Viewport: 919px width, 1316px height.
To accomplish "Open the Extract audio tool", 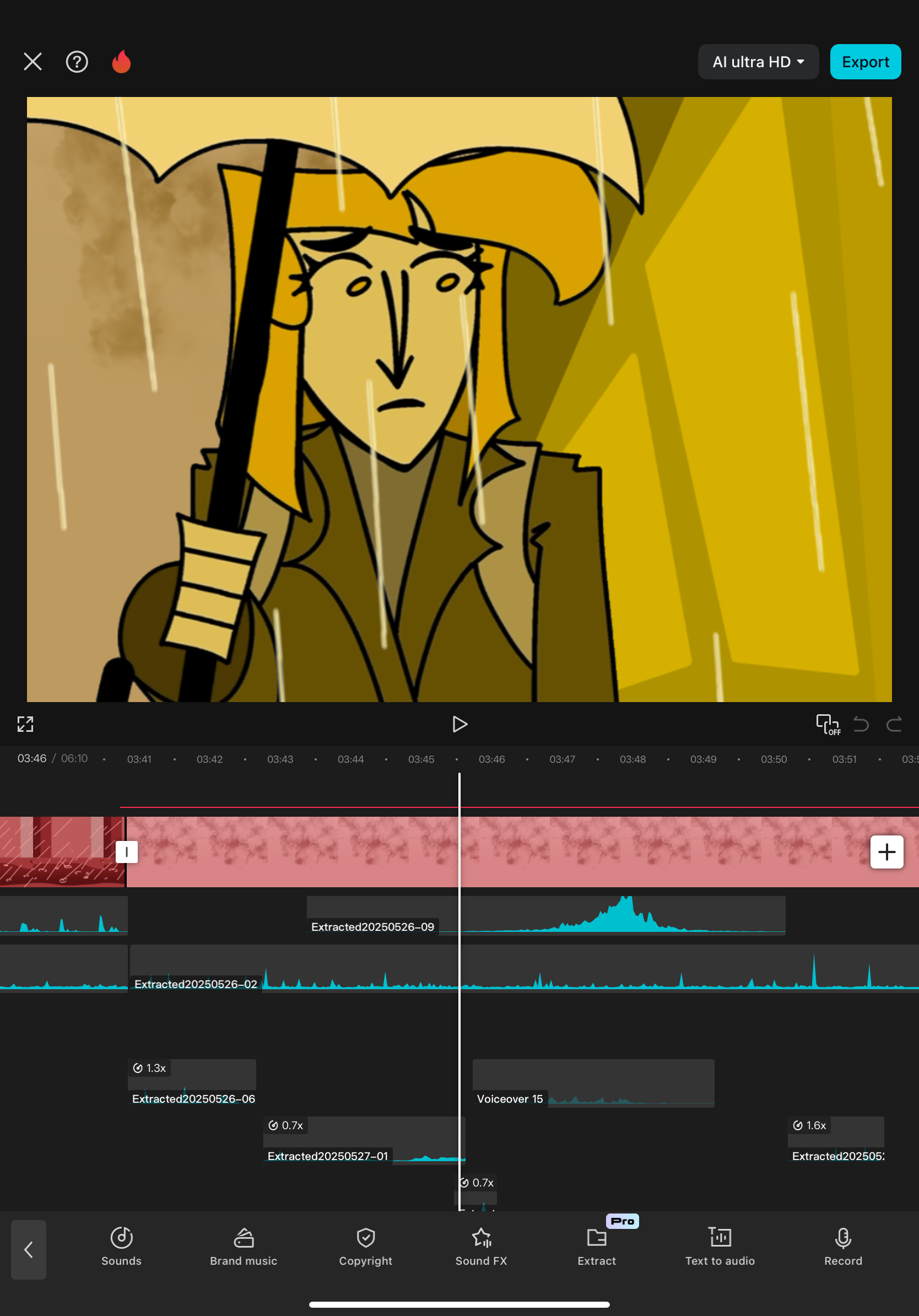I will click(x=597, y=1246).
